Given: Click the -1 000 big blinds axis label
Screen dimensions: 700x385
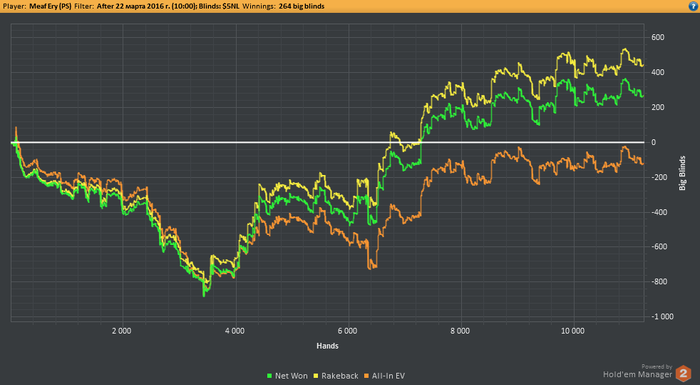Looking at the screenshot, I should point(662,317).
